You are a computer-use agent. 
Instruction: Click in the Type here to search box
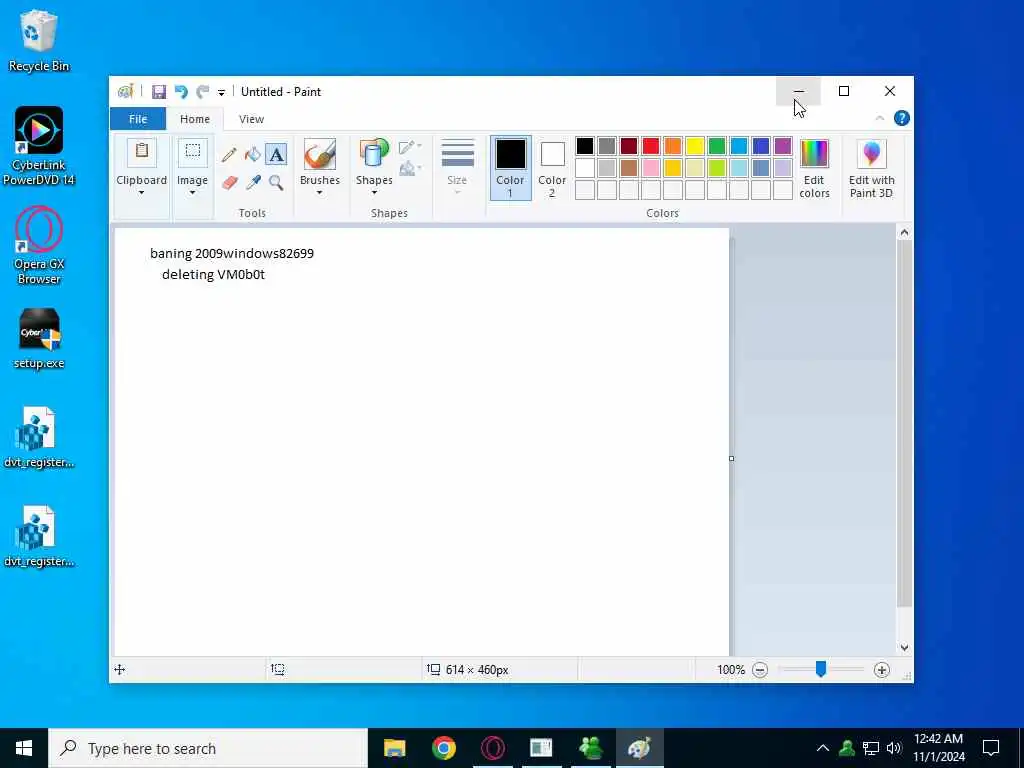click(208, 748)
